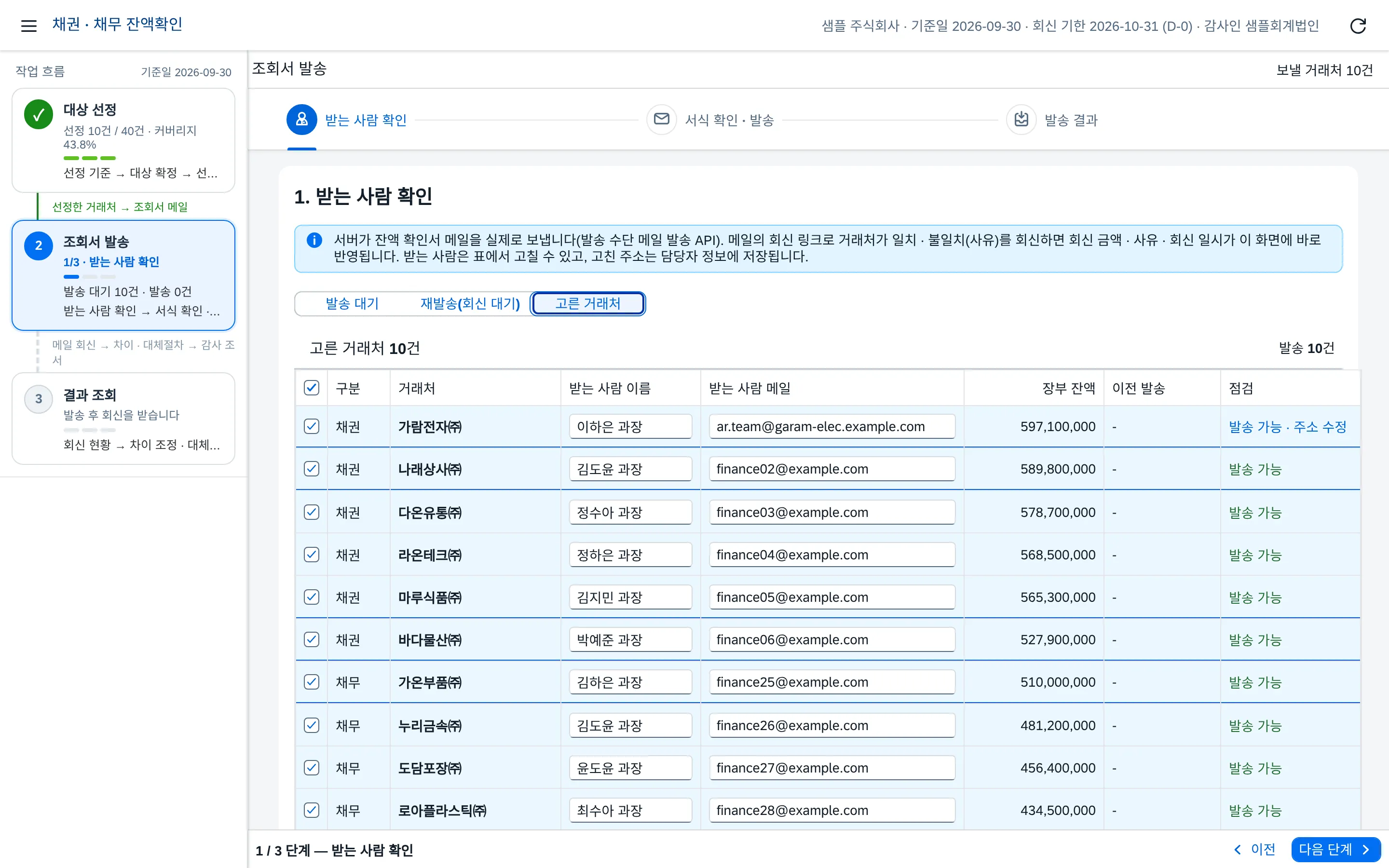The image size is (1389, 868).
Task: Edit recipient name field 최수아 과장
Action: click(x=630, y=810)
